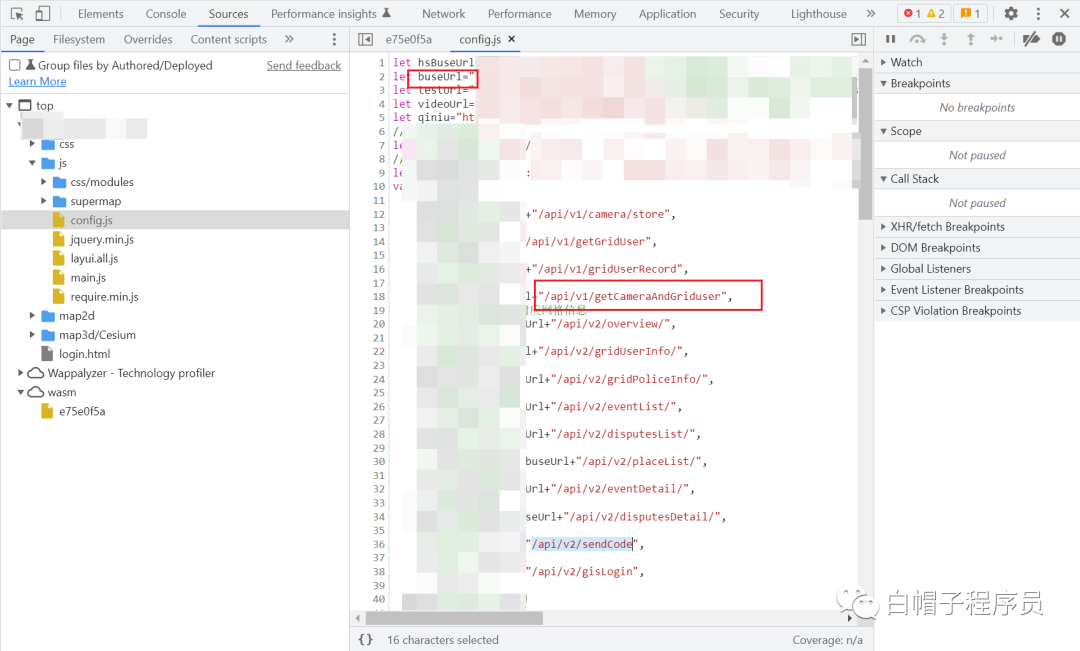The height and width of the screenshot is (651, 1080).
Task: Open layui.all.js in the file tree
Action: pyautogui.click(x=94, y=258)
